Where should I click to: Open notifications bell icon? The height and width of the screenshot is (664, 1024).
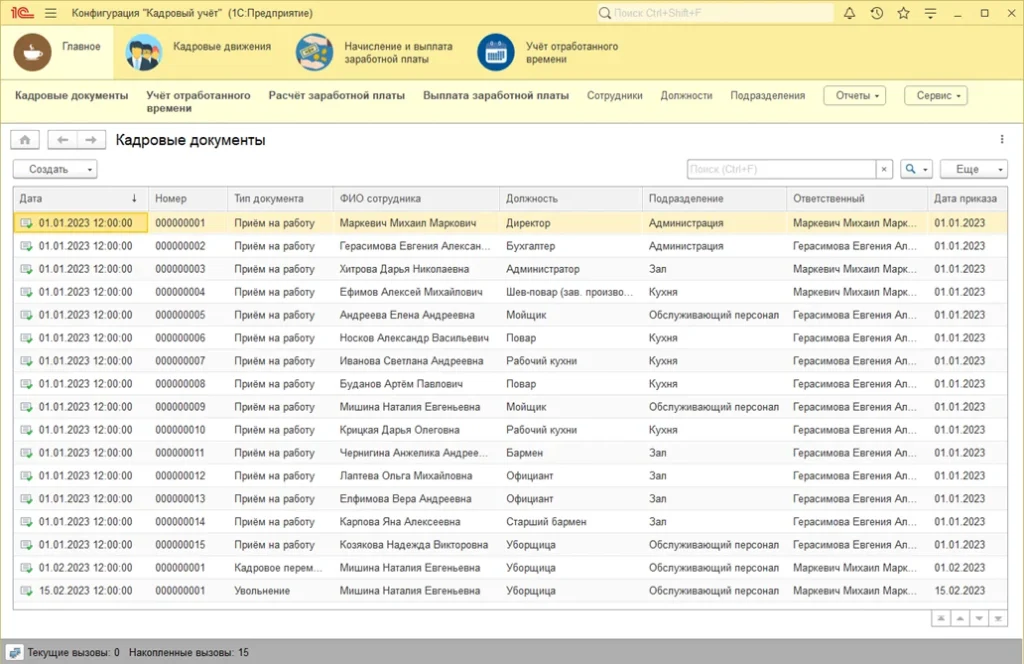pyautogui.click(x=849, y=13)
